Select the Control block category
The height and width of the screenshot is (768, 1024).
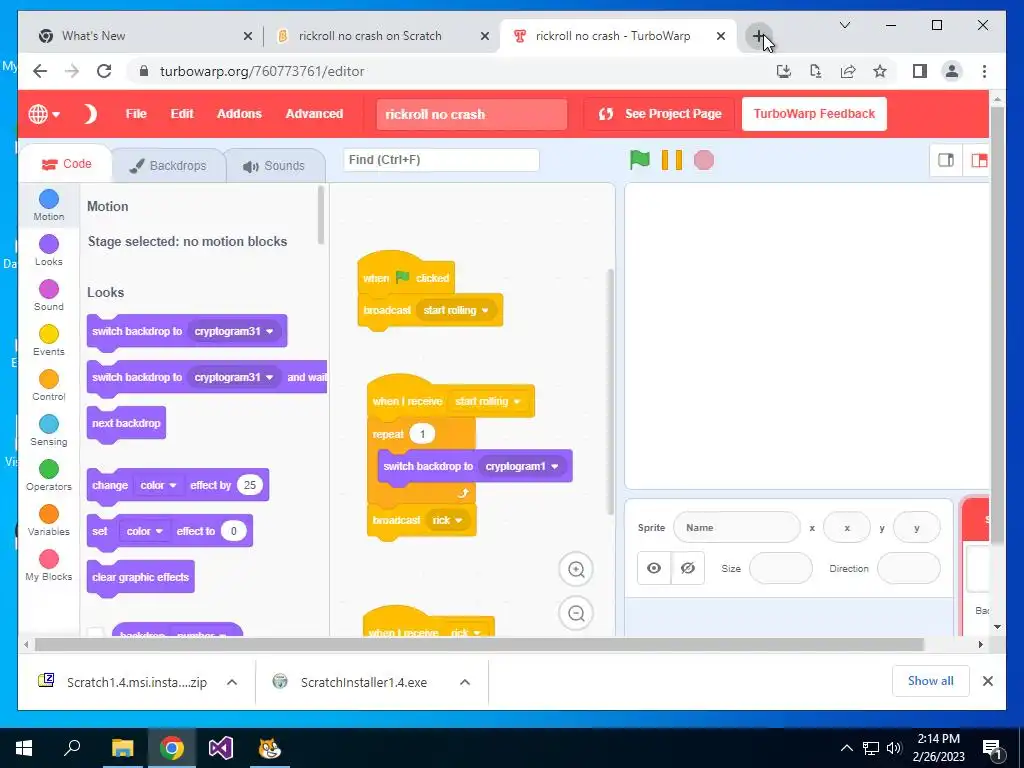[x=49, y=385]
